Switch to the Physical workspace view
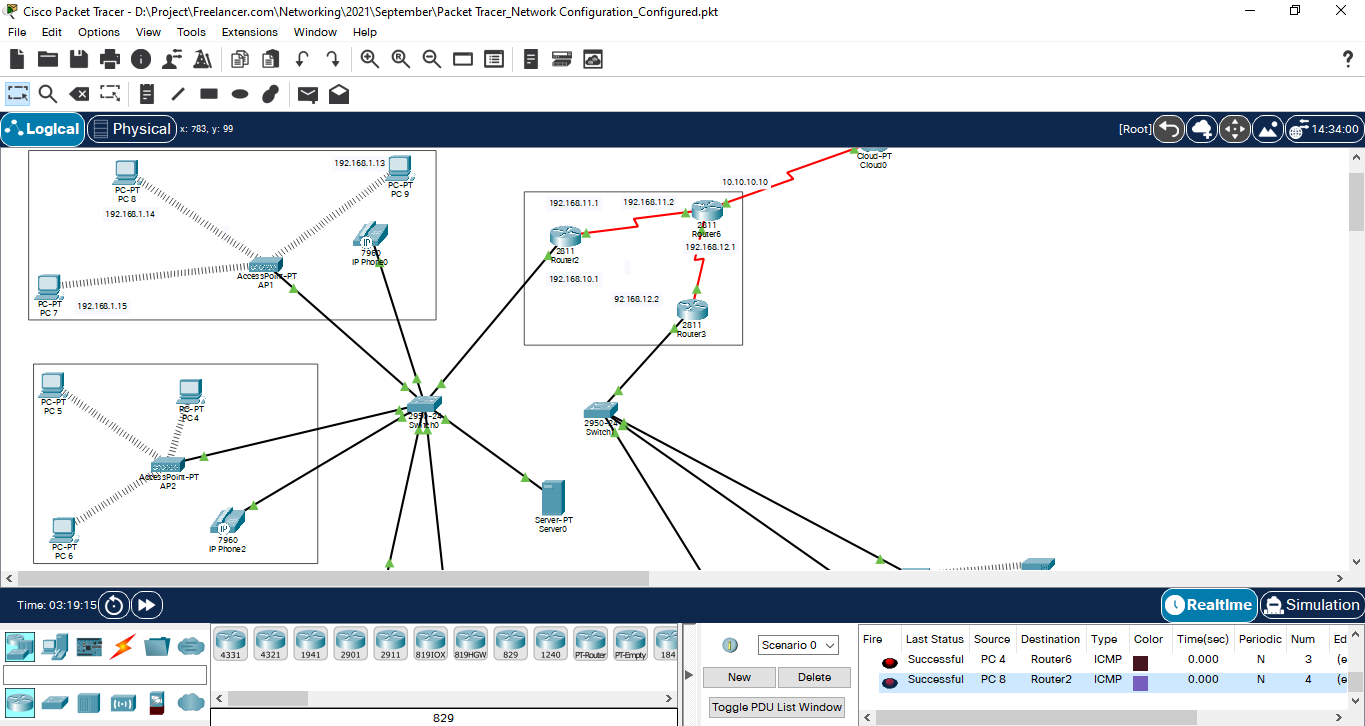 click(x=131, y=129)
